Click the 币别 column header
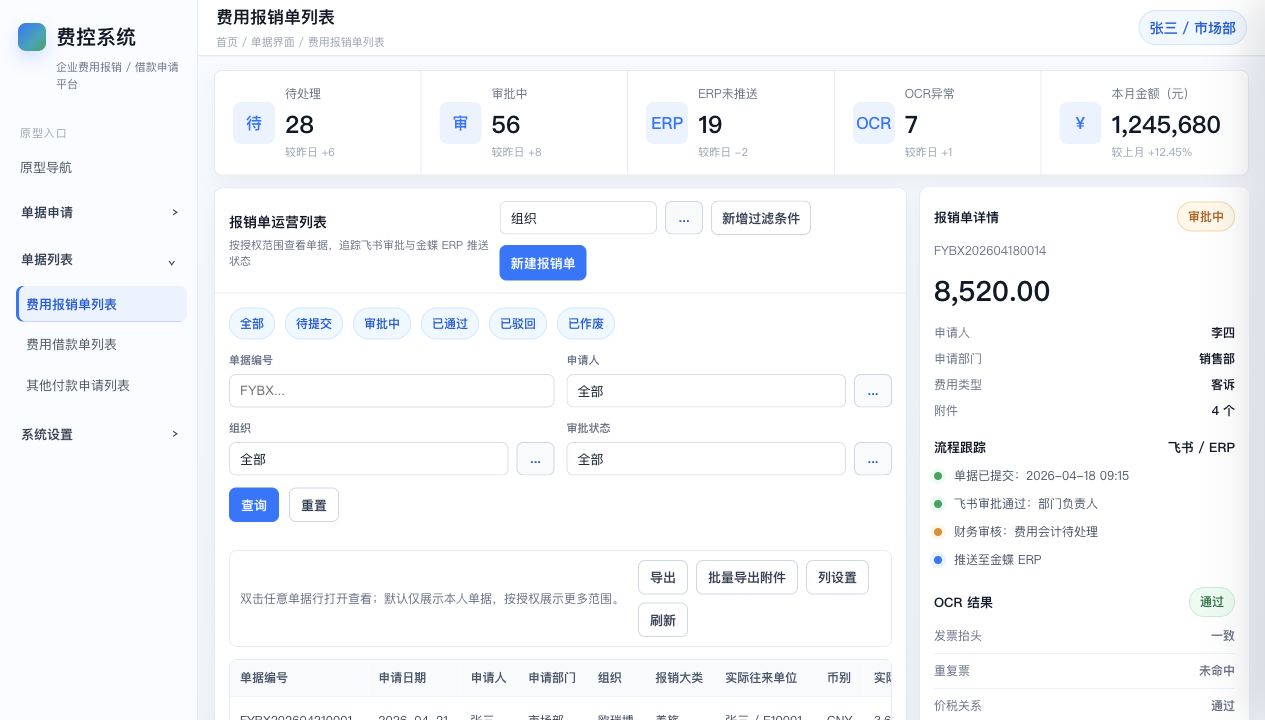The height and width of the screenshot is (720, 1265). (x=839, y=678)
